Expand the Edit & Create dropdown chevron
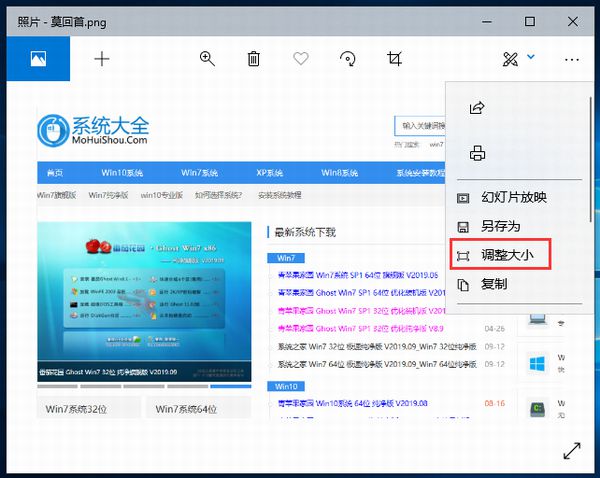Image resolution: width=600 pixels, height=478 pixels. click(x=531, y=58)
